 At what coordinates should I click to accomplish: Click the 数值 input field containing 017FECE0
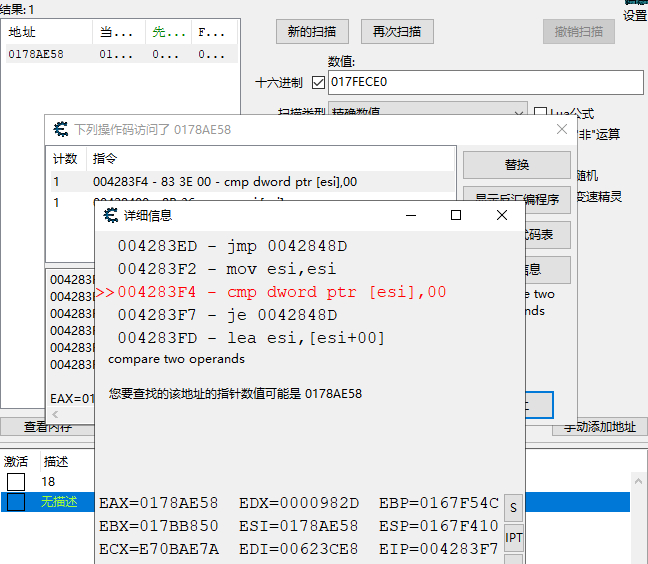point(486,82)
